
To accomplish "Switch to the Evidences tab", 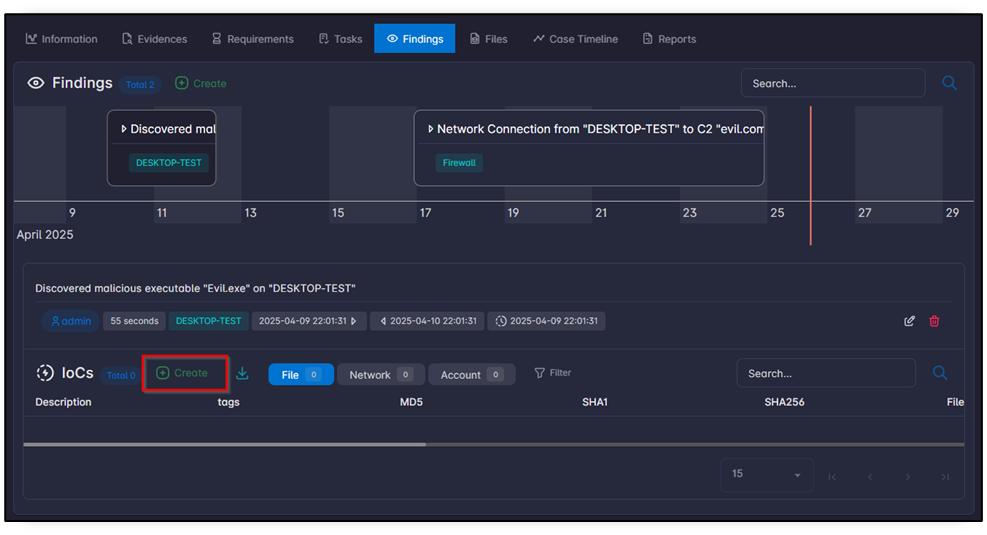I will 154,39.
